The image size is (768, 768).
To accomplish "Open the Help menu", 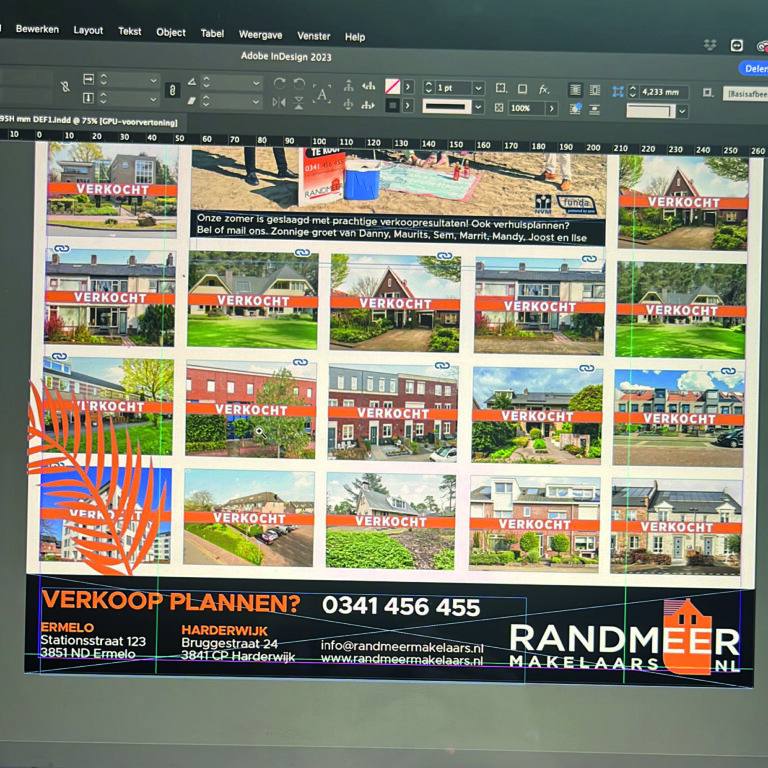I will tap(355, 37).
